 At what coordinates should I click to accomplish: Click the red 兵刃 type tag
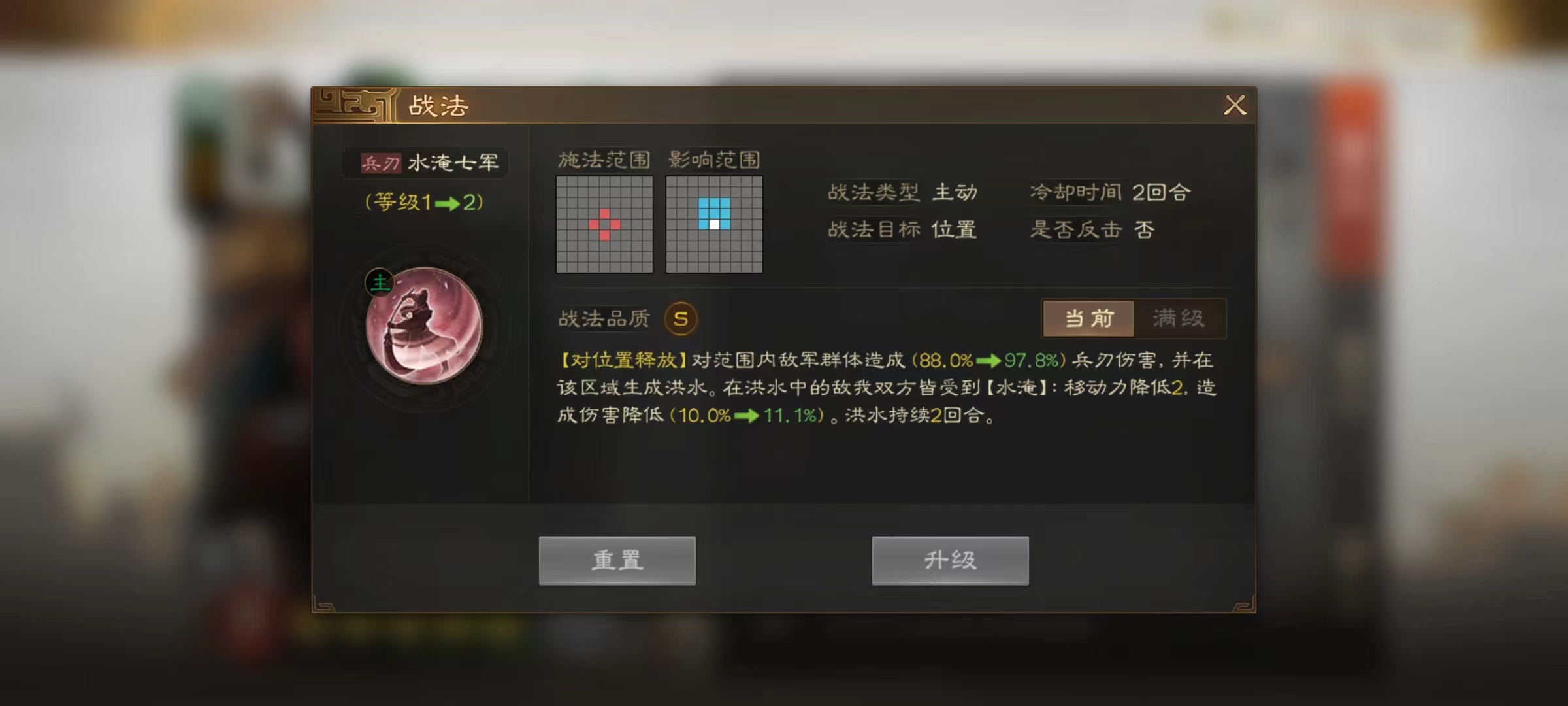click(x=381, y=163)
